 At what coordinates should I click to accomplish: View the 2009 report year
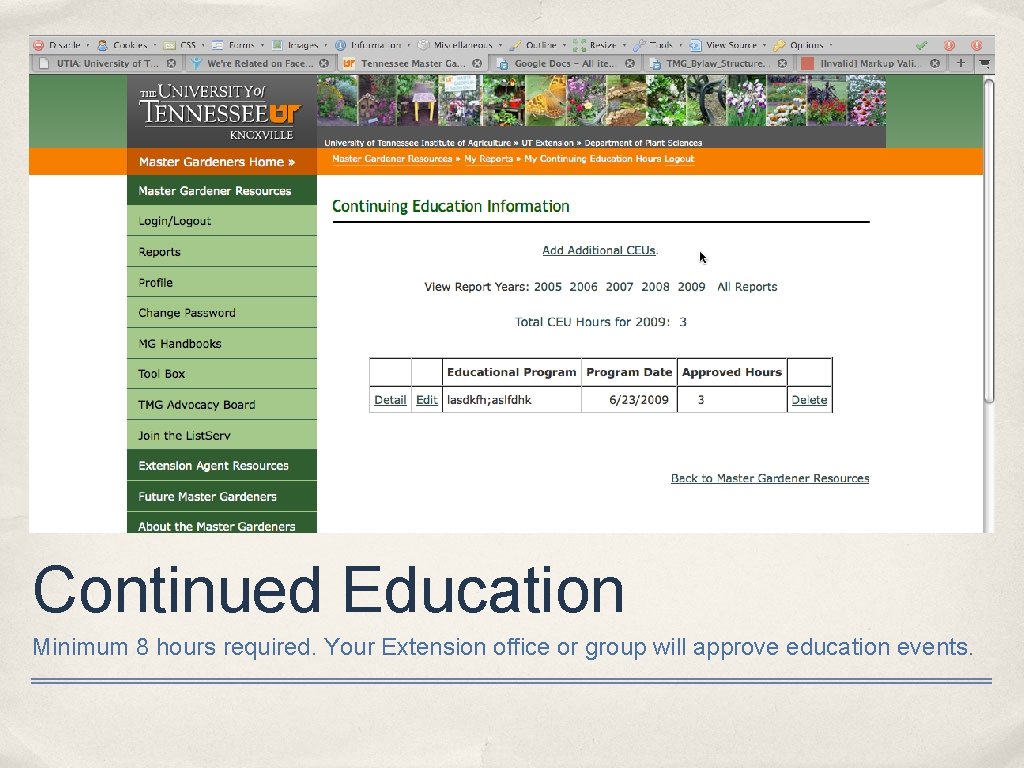pyautogui.click(x=691, y=287)
